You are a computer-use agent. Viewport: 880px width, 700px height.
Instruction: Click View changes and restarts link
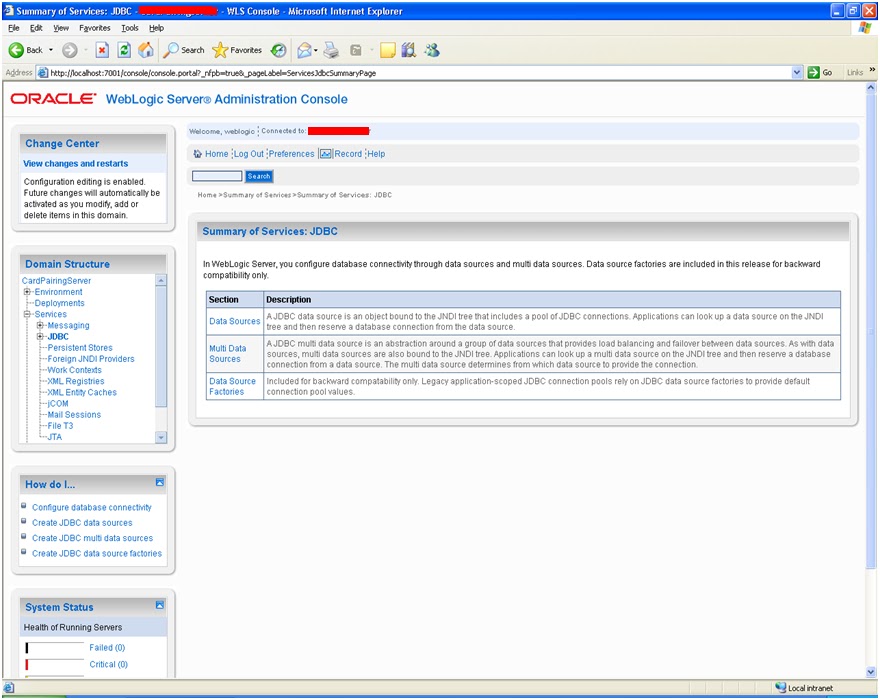click(x=76, y=163)
